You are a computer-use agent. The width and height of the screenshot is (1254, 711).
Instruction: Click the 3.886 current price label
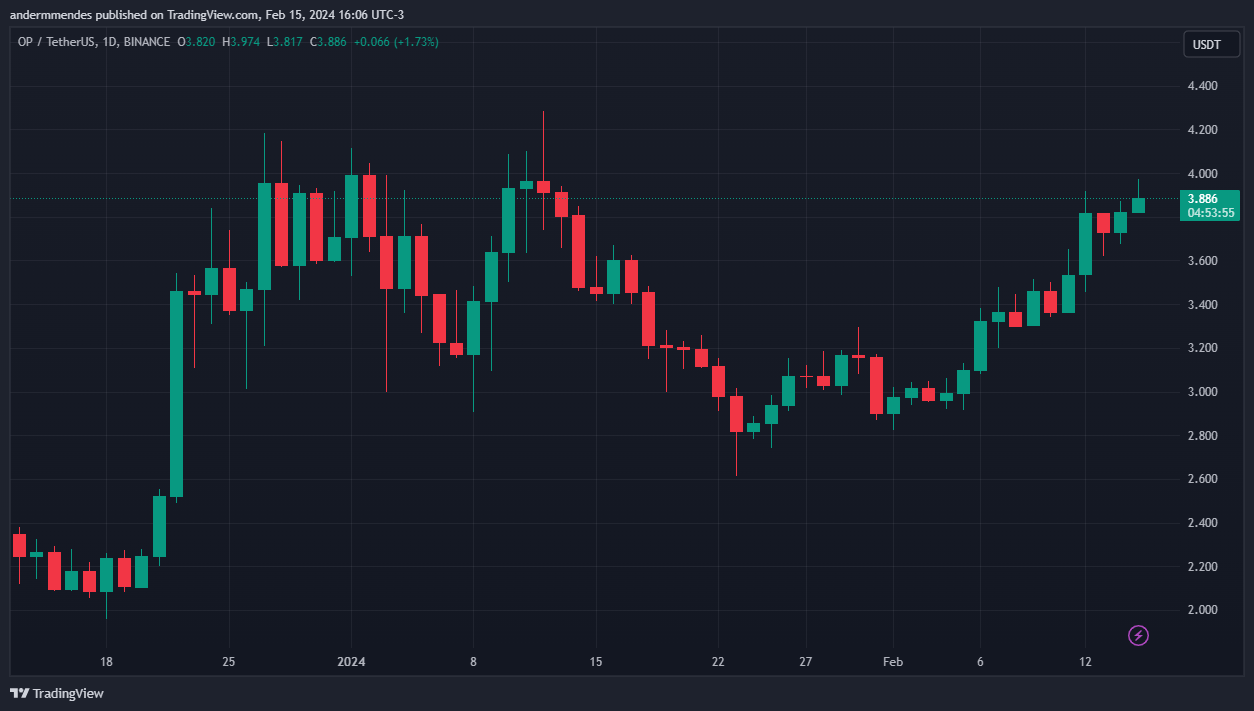click(1202, 198)
